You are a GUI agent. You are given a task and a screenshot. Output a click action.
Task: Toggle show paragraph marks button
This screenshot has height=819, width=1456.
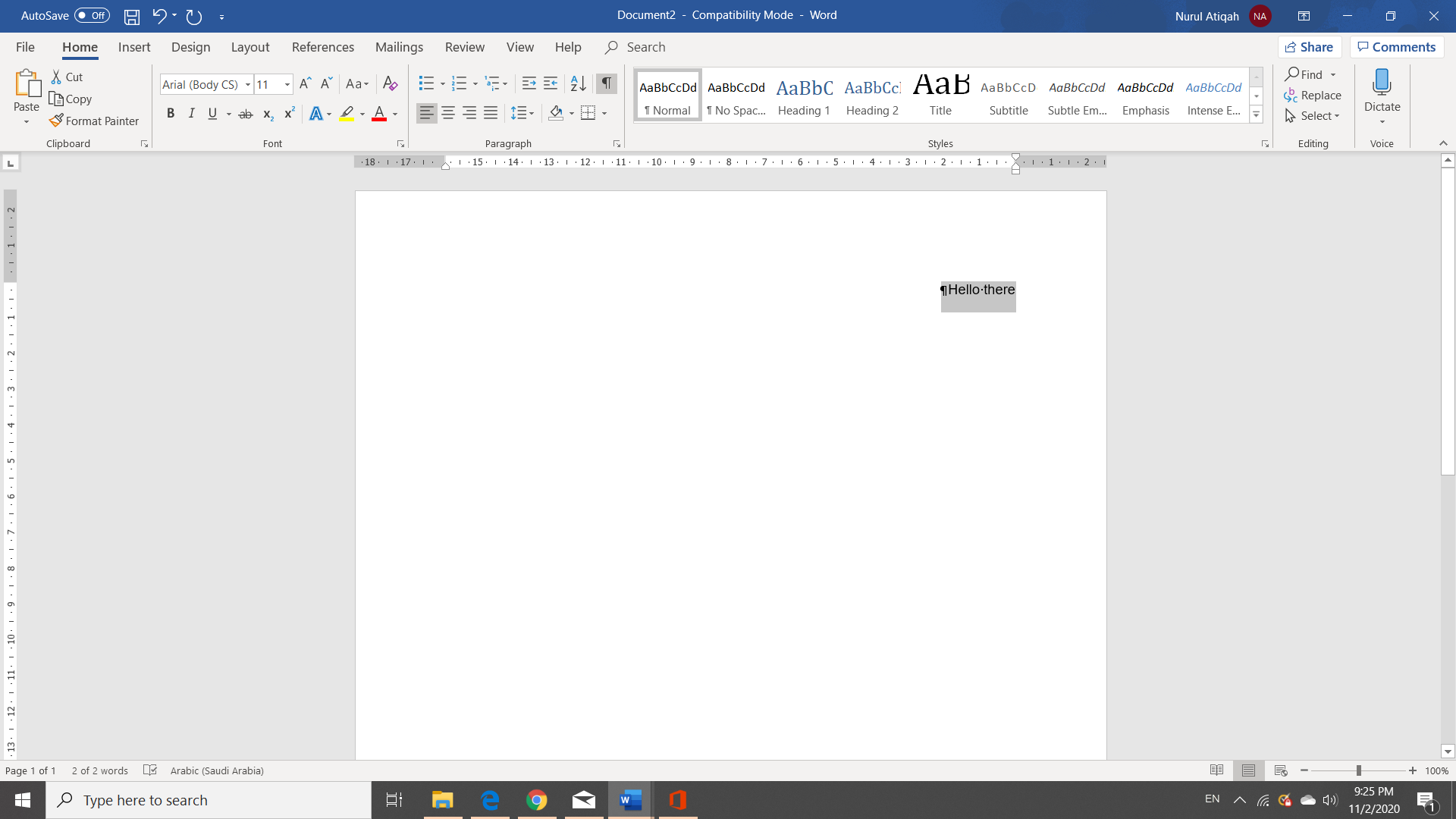[x=607, y=83]
